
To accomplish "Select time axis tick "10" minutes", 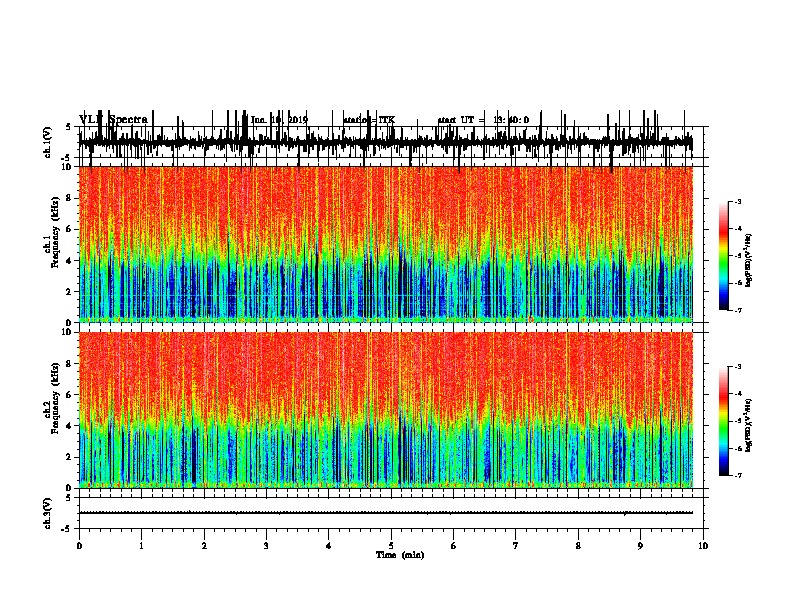I will coord(703,546).
